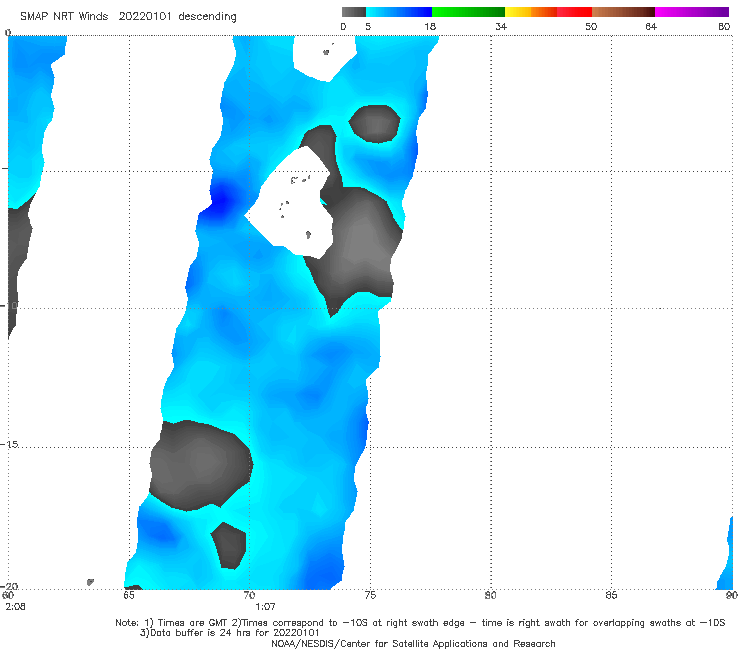Click the color bar label '50'
The width and height of the screenshot is (740, 650).
[591, 27]
